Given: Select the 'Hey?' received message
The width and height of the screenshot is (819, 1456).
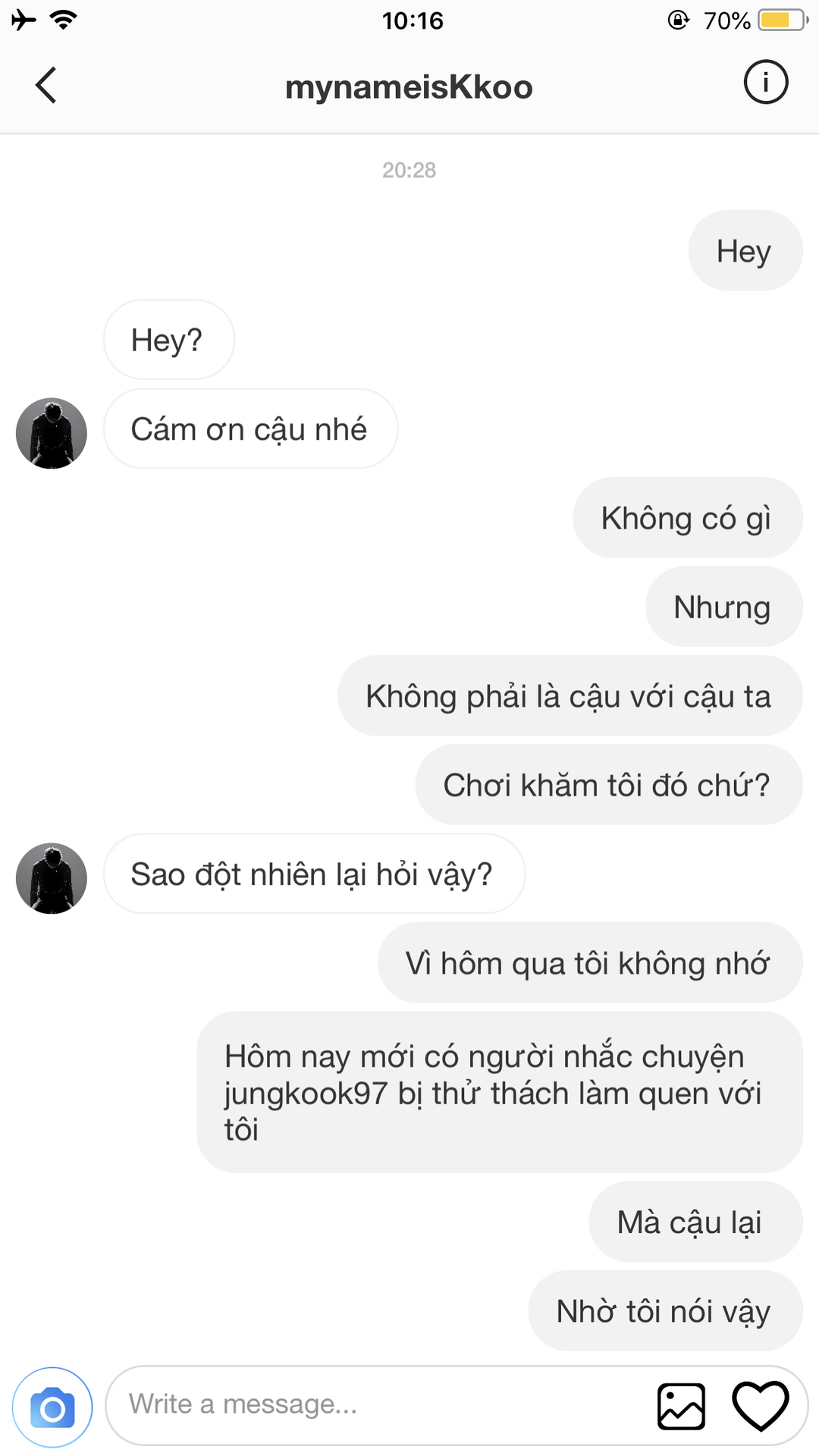Looking at the screenshot, I should [x=168, y=340].
